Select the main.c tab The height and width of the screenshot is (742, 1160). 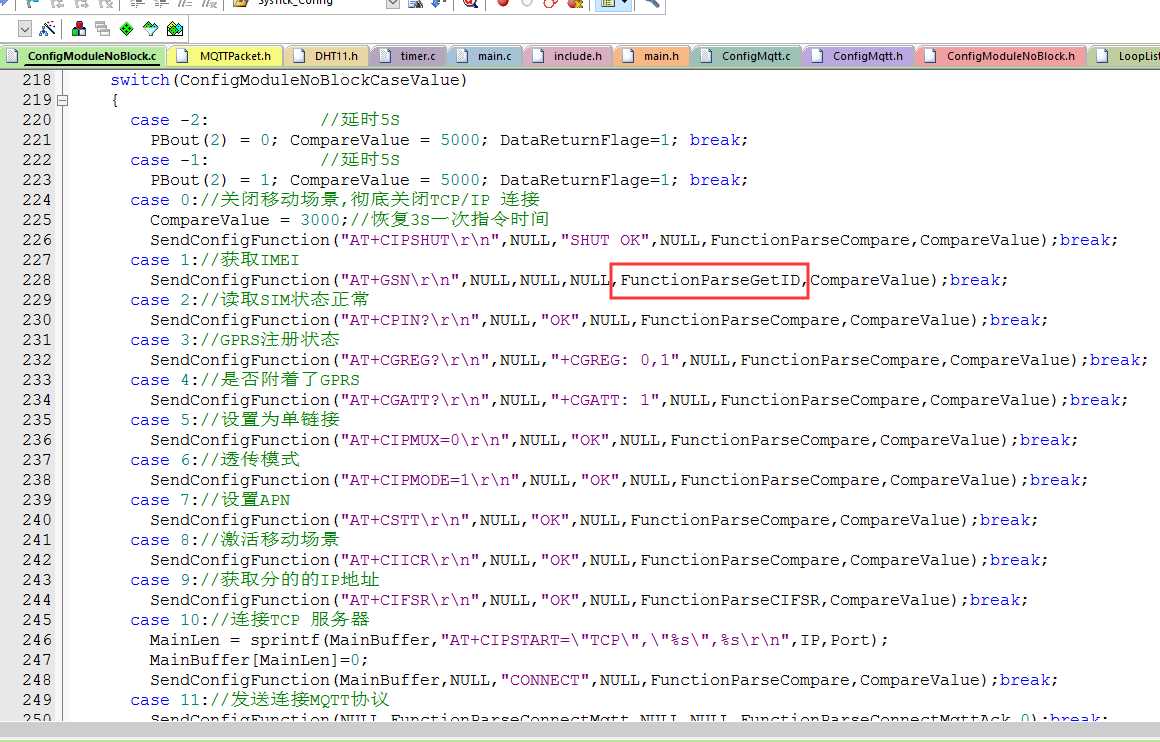(x=485, y=56)
